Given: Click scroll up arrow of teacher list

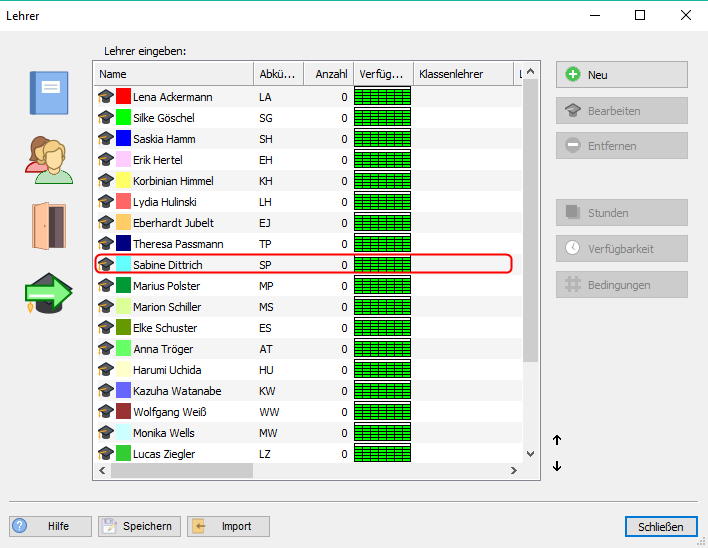Looking at the screenshot, I should coord(531,72).
